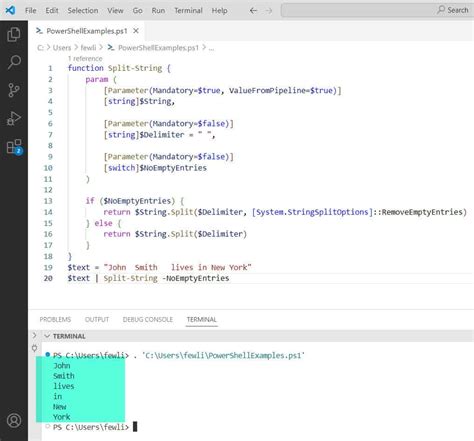Click 'function Split-String' on line 1

(x=115, y=68)
